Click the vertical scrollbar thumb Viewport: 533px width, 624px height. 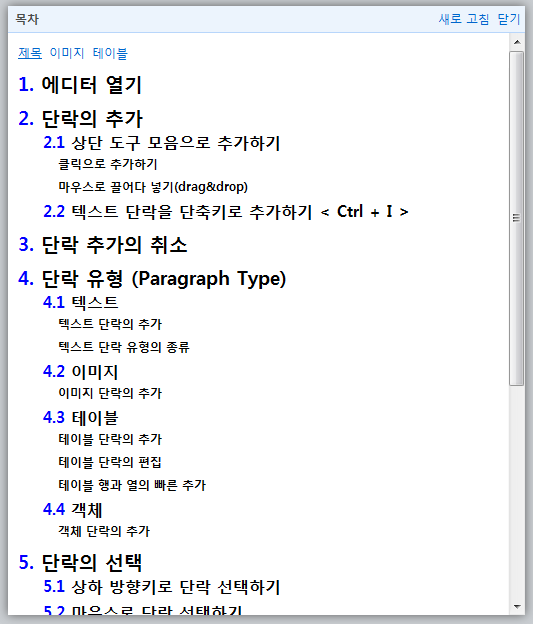pos(517,218)
